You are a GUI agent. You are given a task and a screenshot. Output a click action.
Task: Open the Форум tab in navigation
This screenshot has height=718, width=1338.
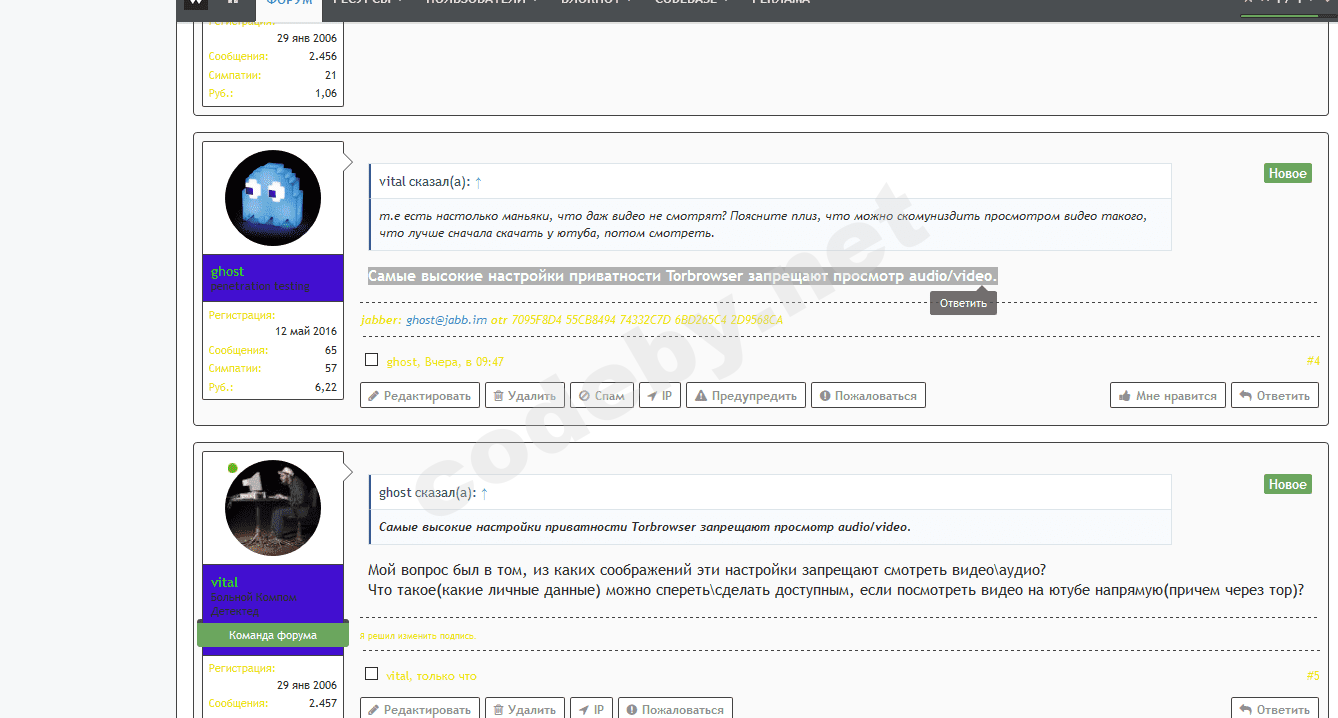[x=289, y=3]
